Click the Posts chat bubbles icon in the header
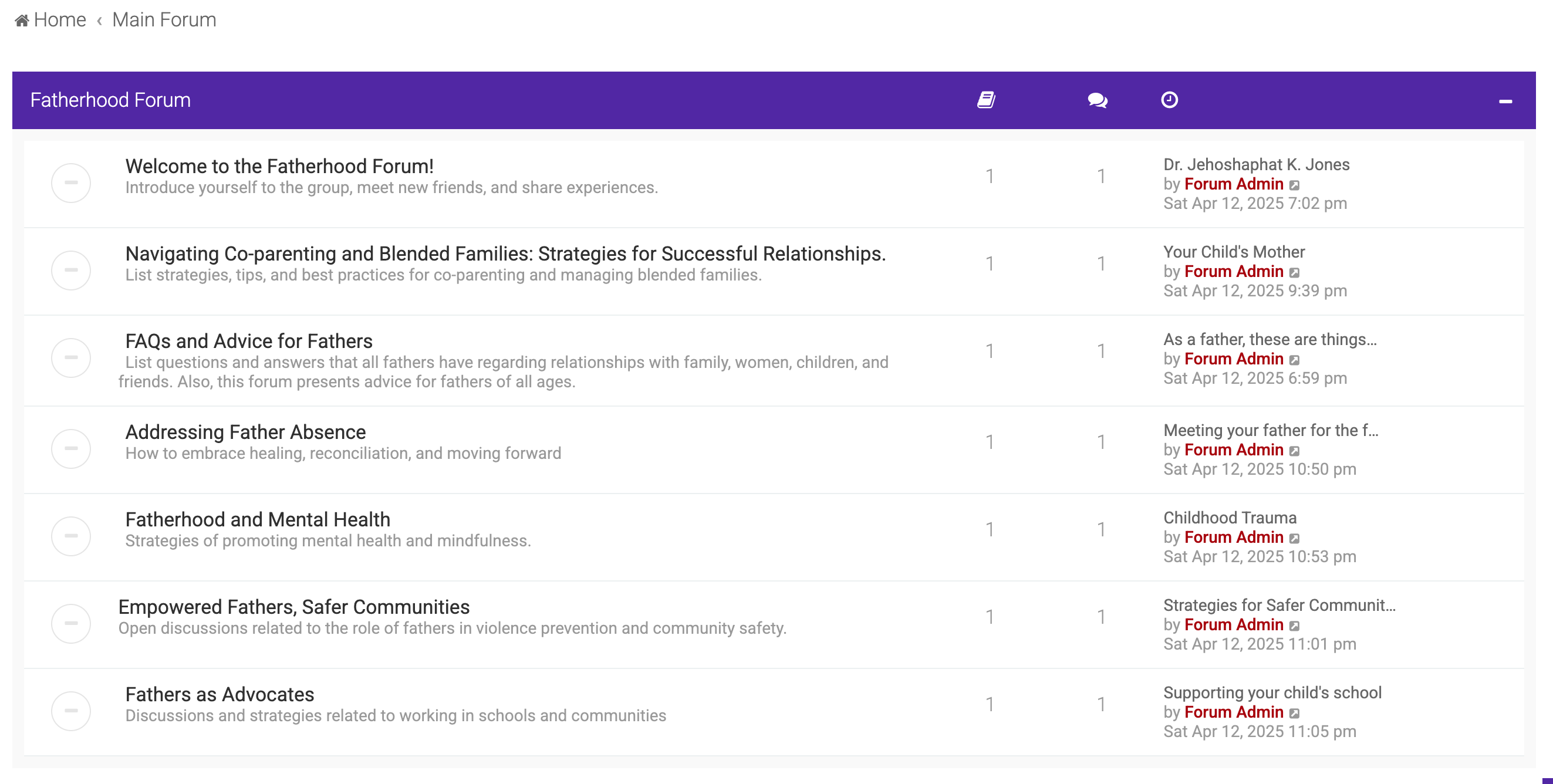 coord(1097,100)
